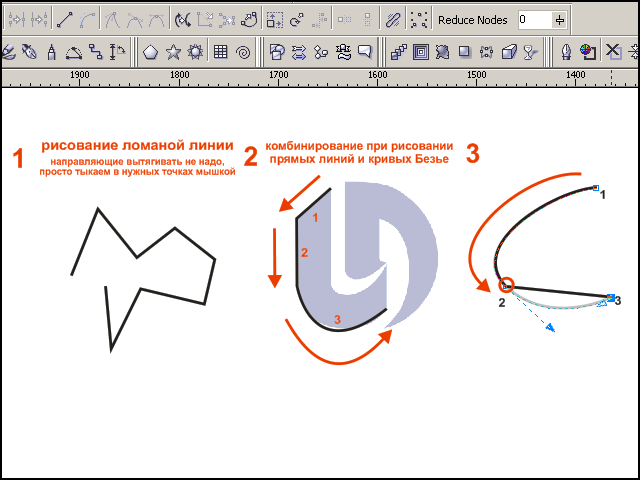The height and width of the screenshot is (480, 640).
Task: Select the Star shape tool
Action: [173, 51]
